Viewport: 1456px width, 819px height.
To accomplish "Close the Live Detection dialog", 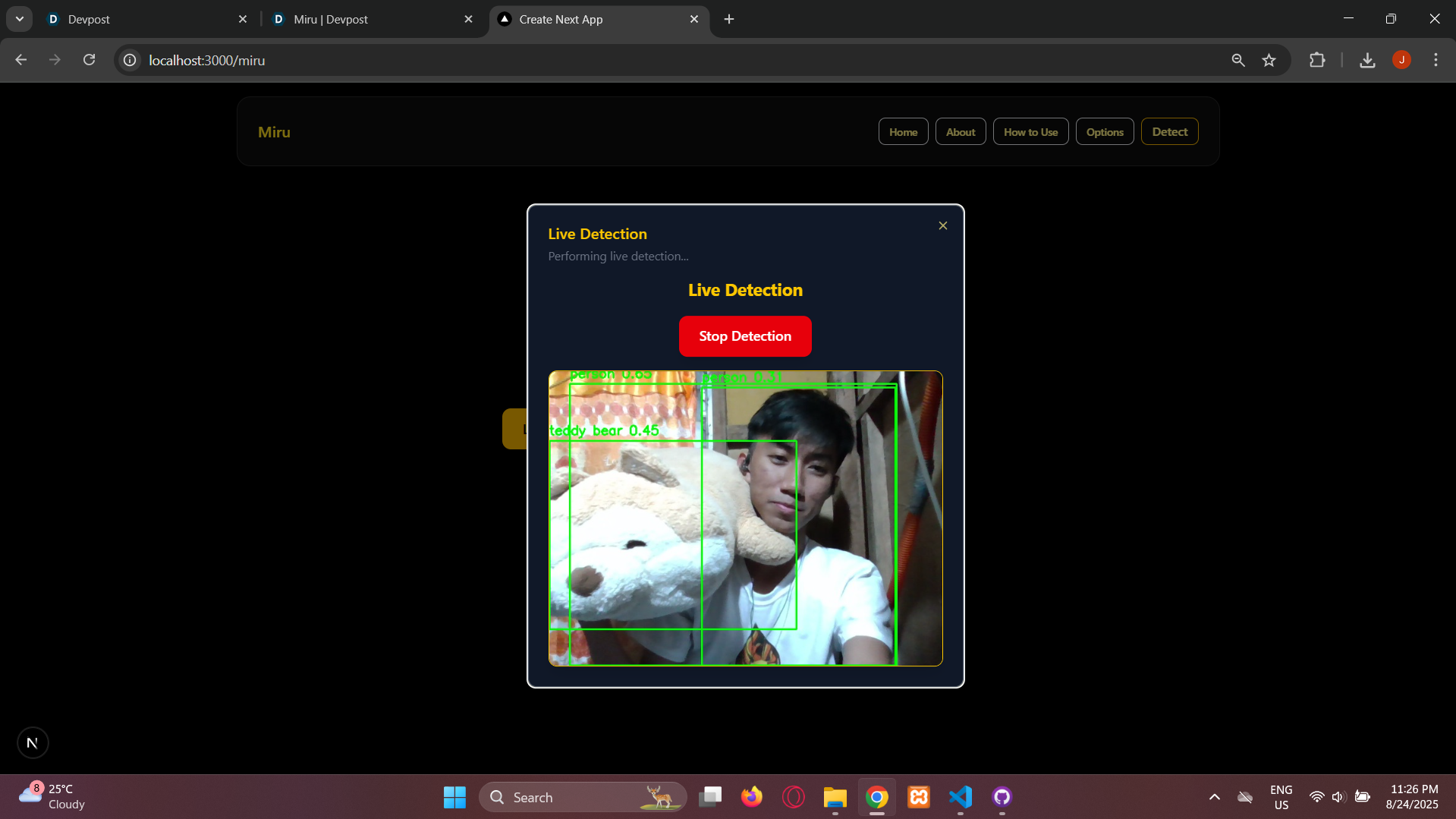I will pyautogui.click(x=942, y=225).
